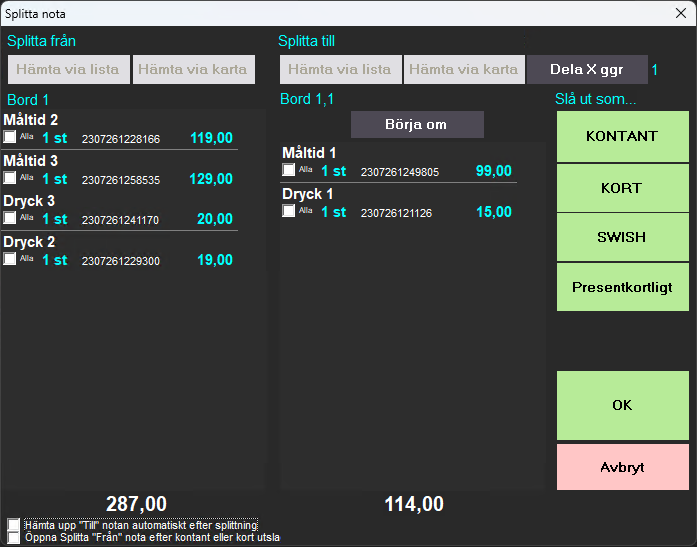The image size is (697, 547).
Task: Confirm the split with OK
Action: pyautogui.click(x=622, y=405)
